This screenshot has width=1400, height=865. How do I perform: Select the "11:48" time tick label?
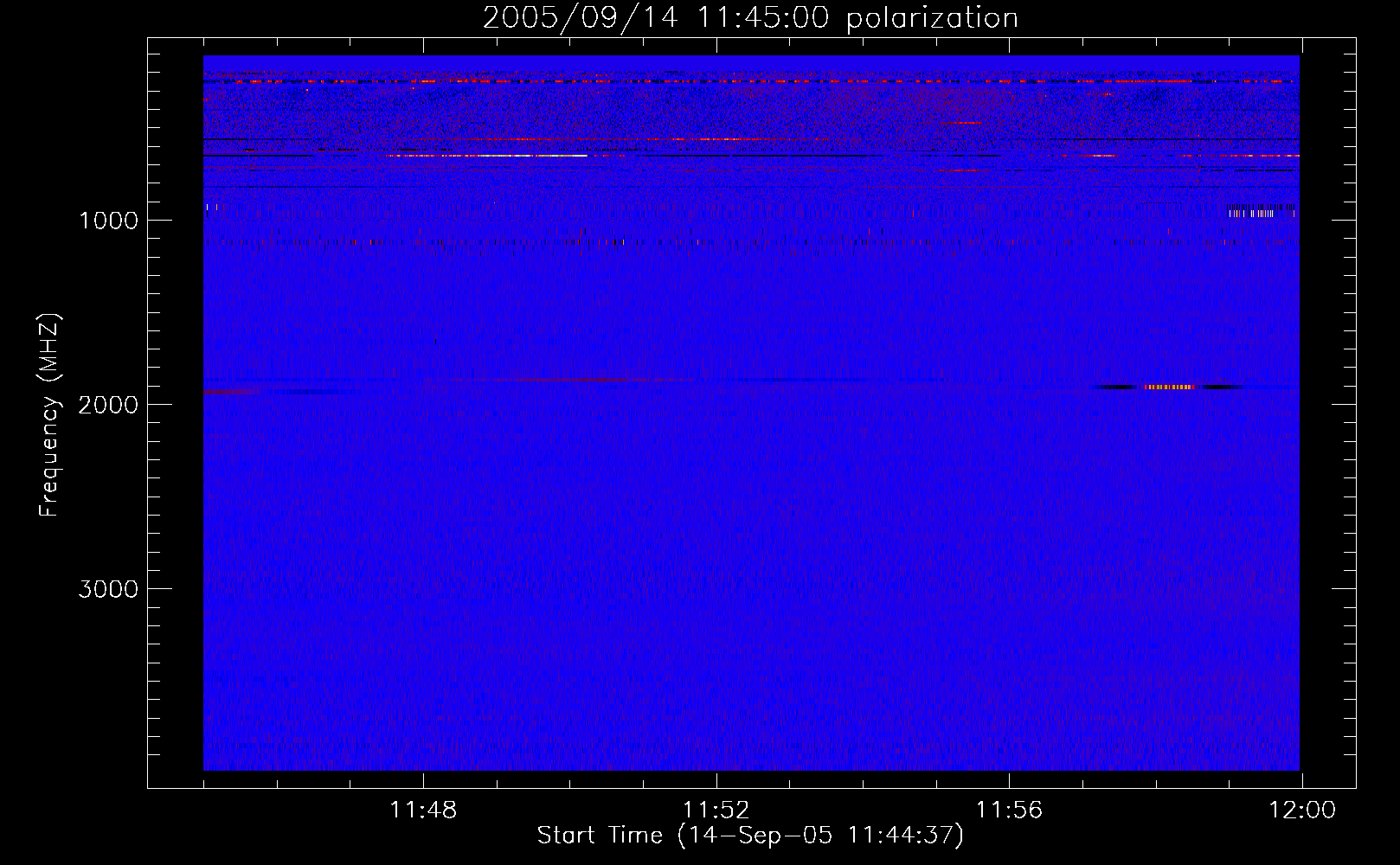[423, 811]
